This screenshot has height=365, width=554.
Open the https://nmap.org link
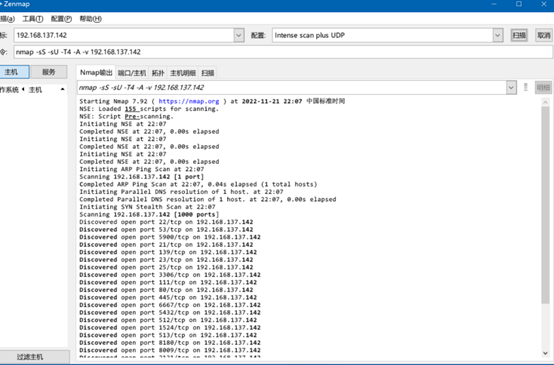pos(189,101)
